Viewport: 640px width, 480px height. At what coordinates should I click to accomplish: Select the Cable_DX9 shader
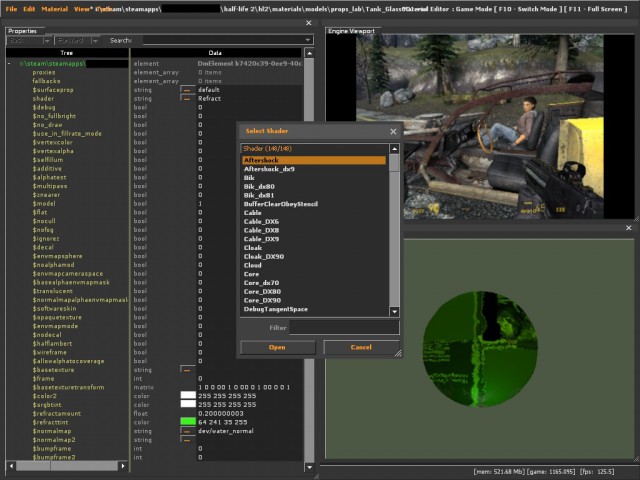coord(313,239)
